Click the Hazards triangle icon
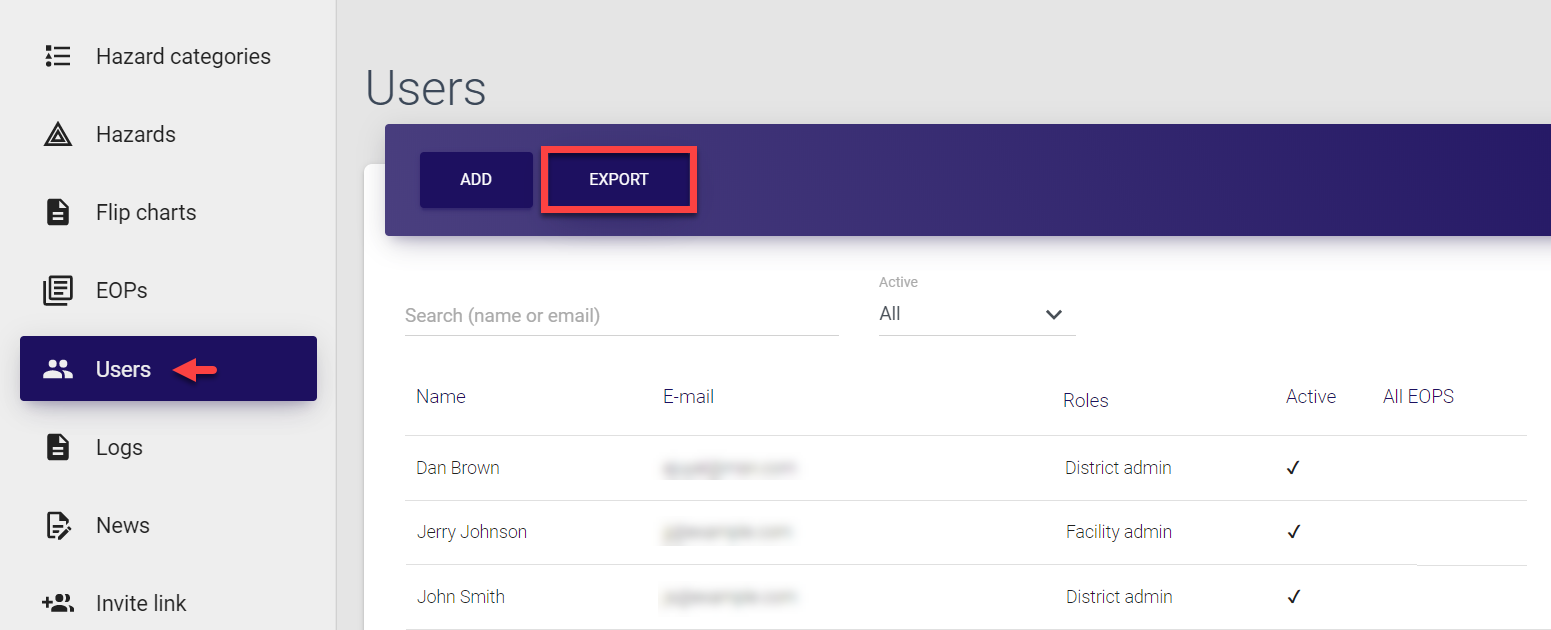This screenshot has height=630, width=1551. (x=58, y=134)
